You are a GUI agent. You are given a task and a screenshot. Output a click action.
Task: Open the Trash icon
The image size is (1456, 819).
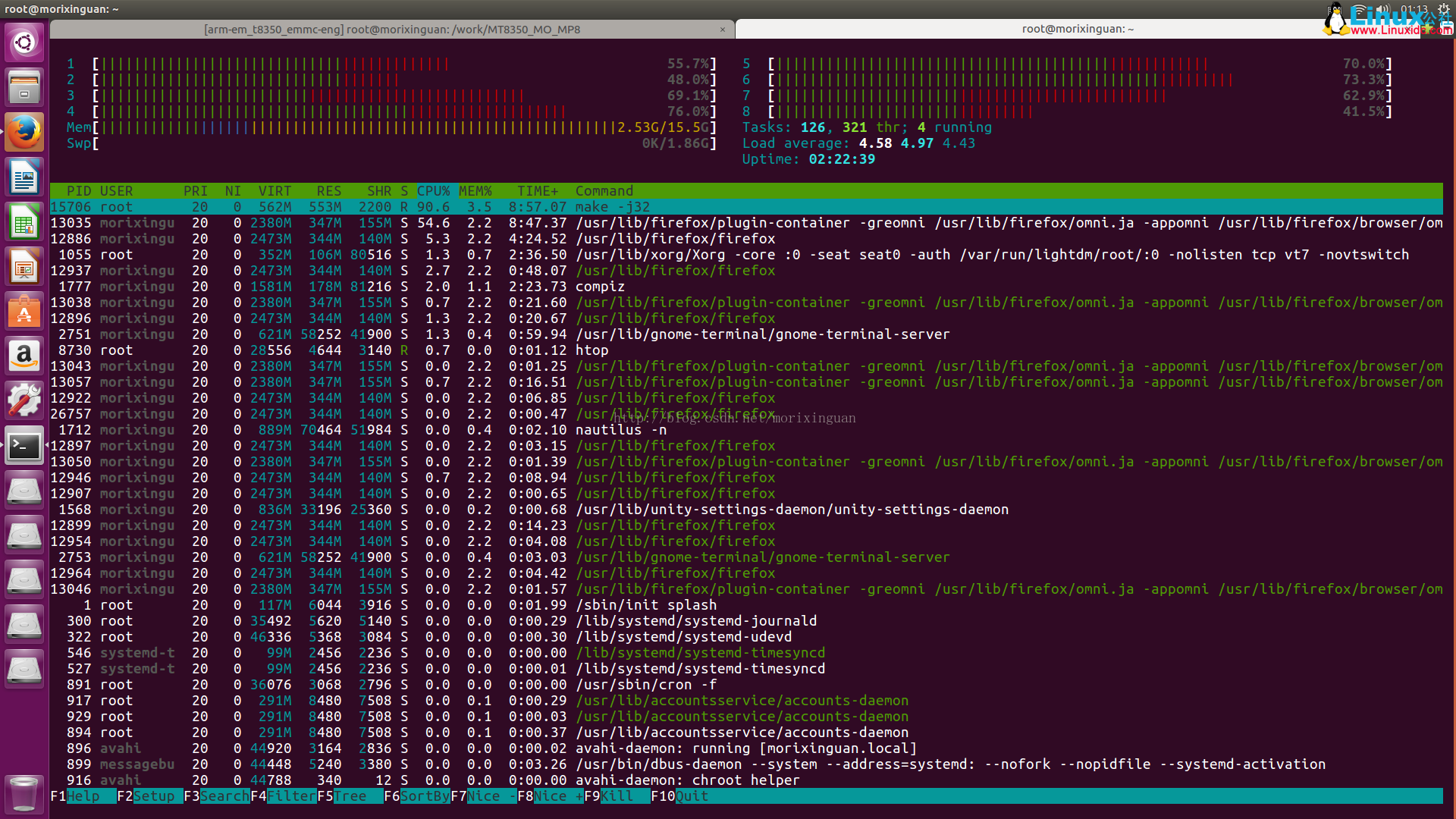pos(24,794)
